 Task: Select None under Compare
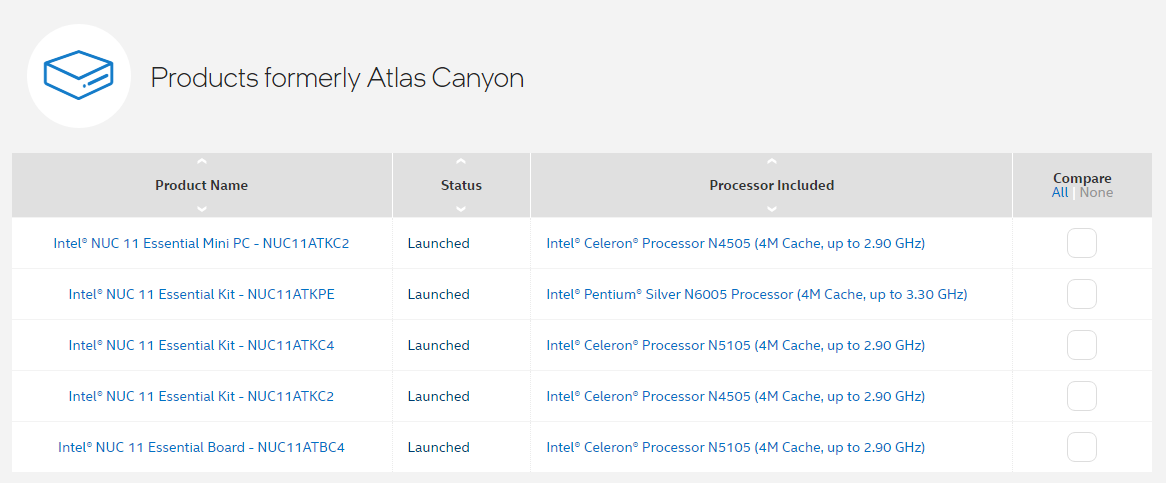pyautogui.click(x=1096, y=192)
